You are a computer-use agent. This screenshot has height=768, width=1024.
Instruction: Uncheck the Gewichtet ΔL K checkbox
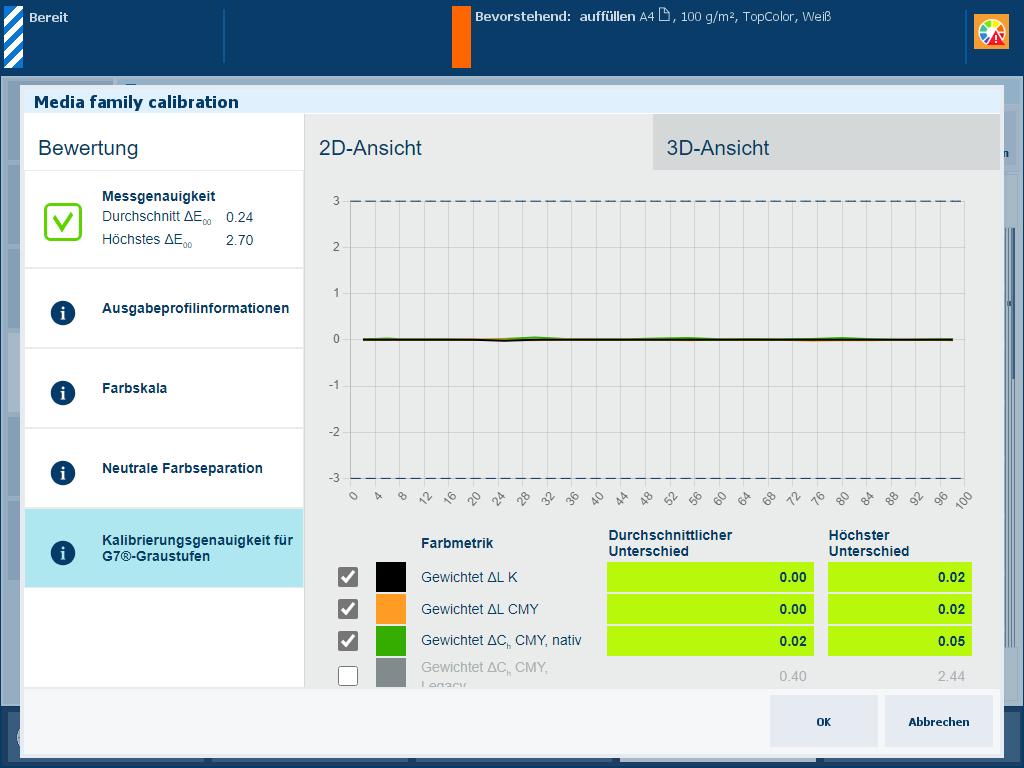click(x=348, y=577)
